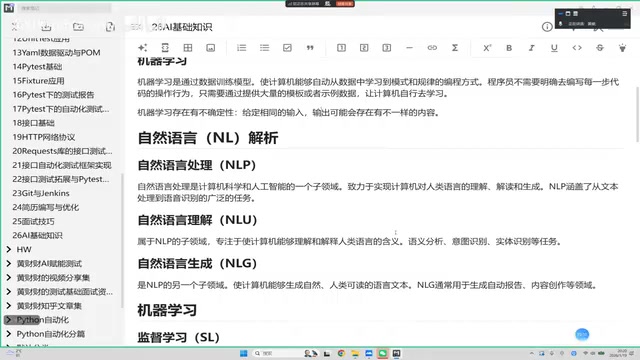The image size is (640, 360).
Task: Apply heading level 1 style
Action: [341, 48]
